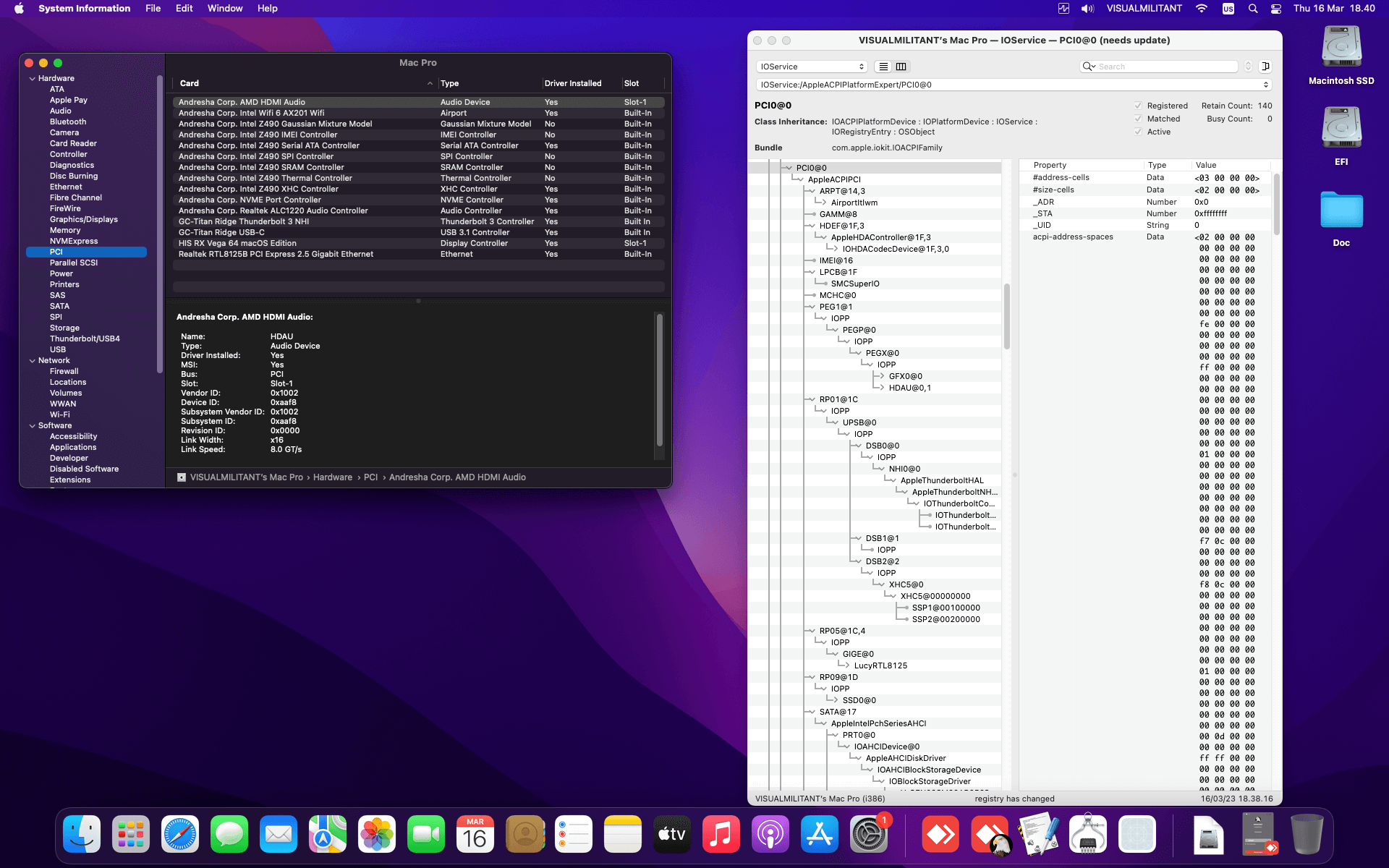Screen dimensions: 1389x868
Task: Toggle the Active checkbox
Action: pyautogui.click(x=1138, y=132)
